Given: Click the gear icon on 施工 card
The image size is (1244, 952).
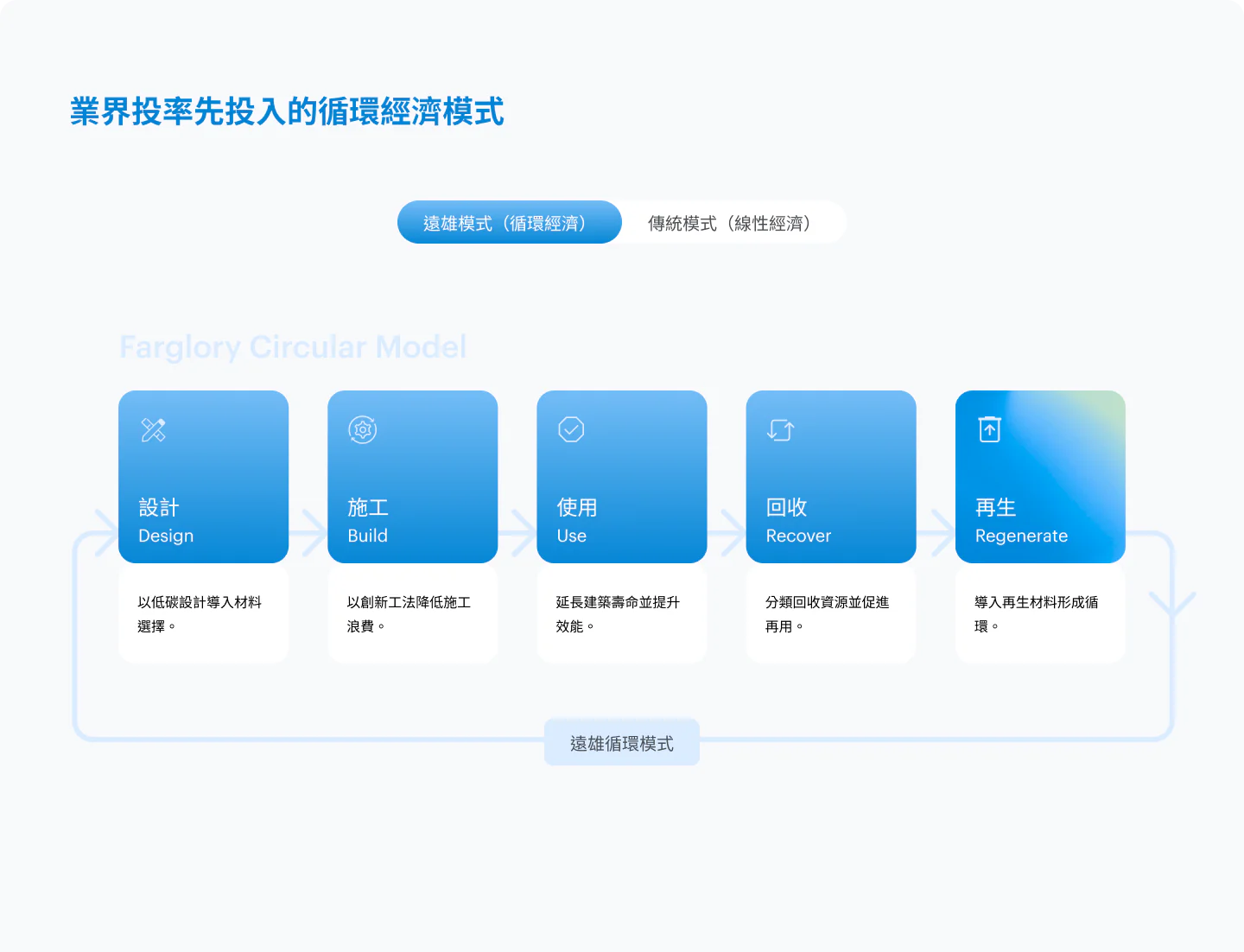Looking at the screenshot, I should [x=363, y=429].
